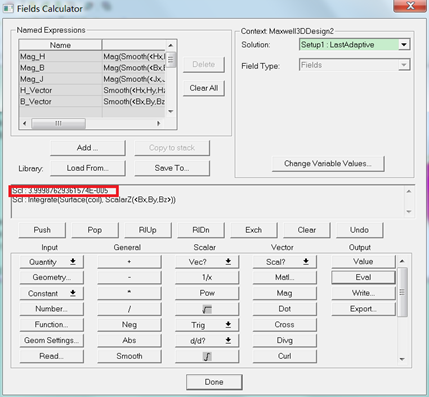This screenshot has width=429, height=397.
Task: Close the Fields Calculator window
Action: [410, 6]
